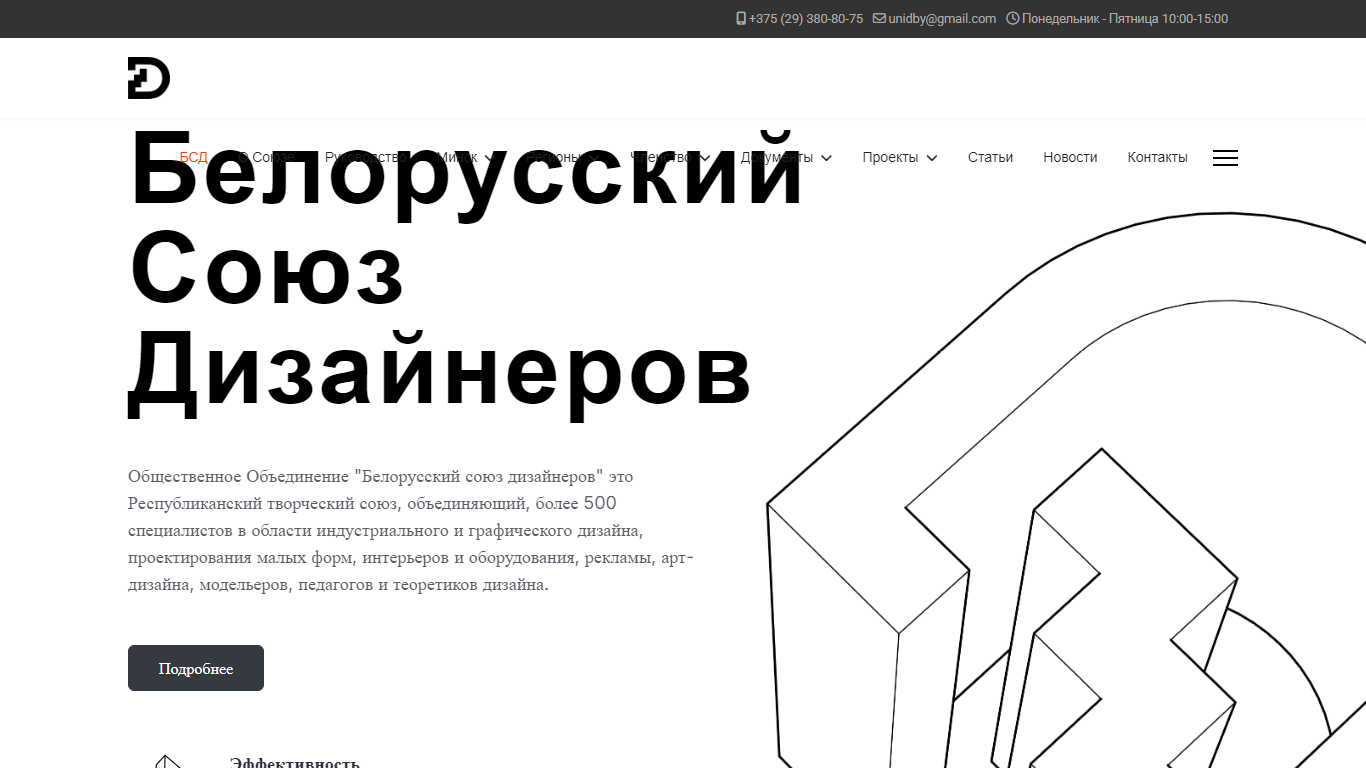The image size is (1366, 768).
Task: Open the Проекты menu item
Action: (x=890, y=157)
